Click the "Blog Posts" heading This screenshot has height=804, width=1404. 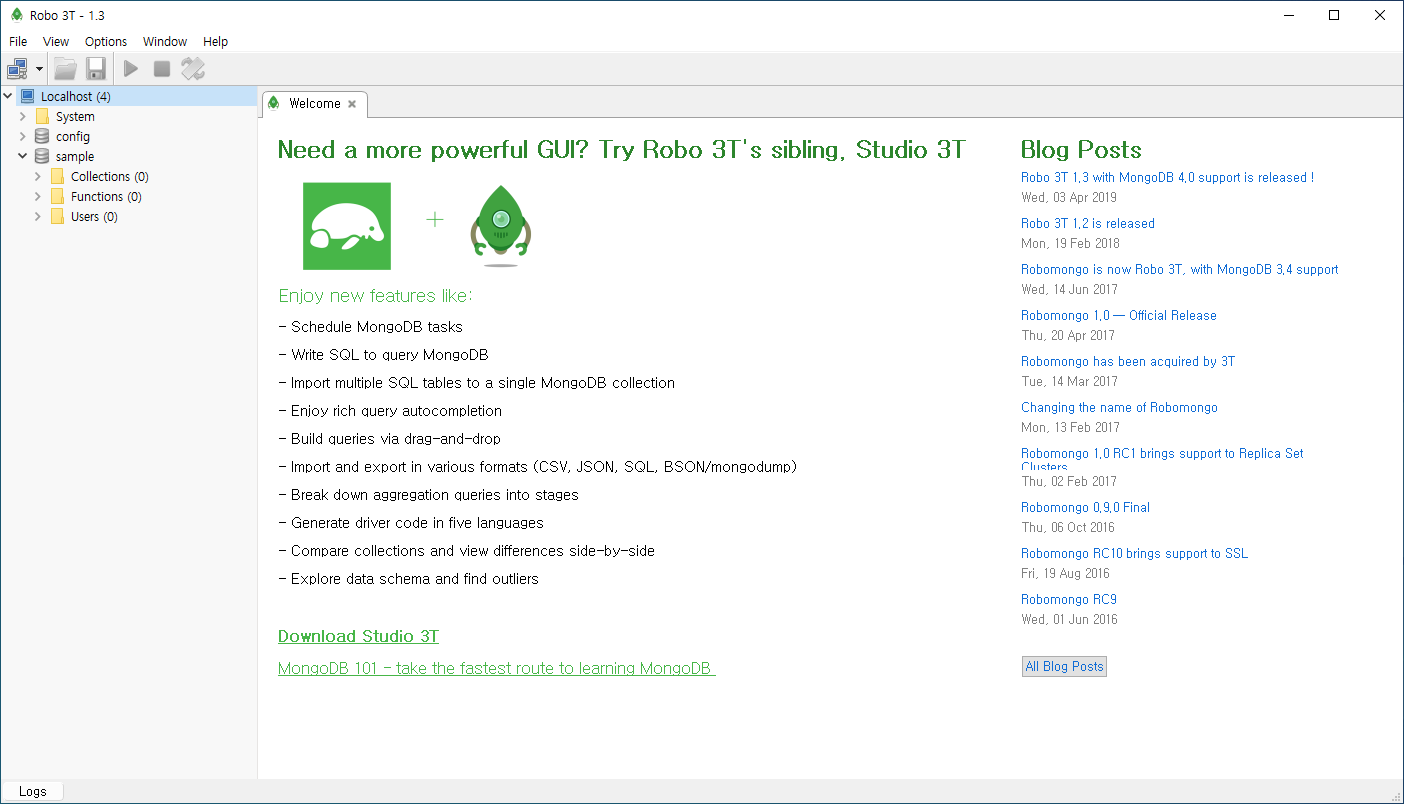(x=1081, y=150)
